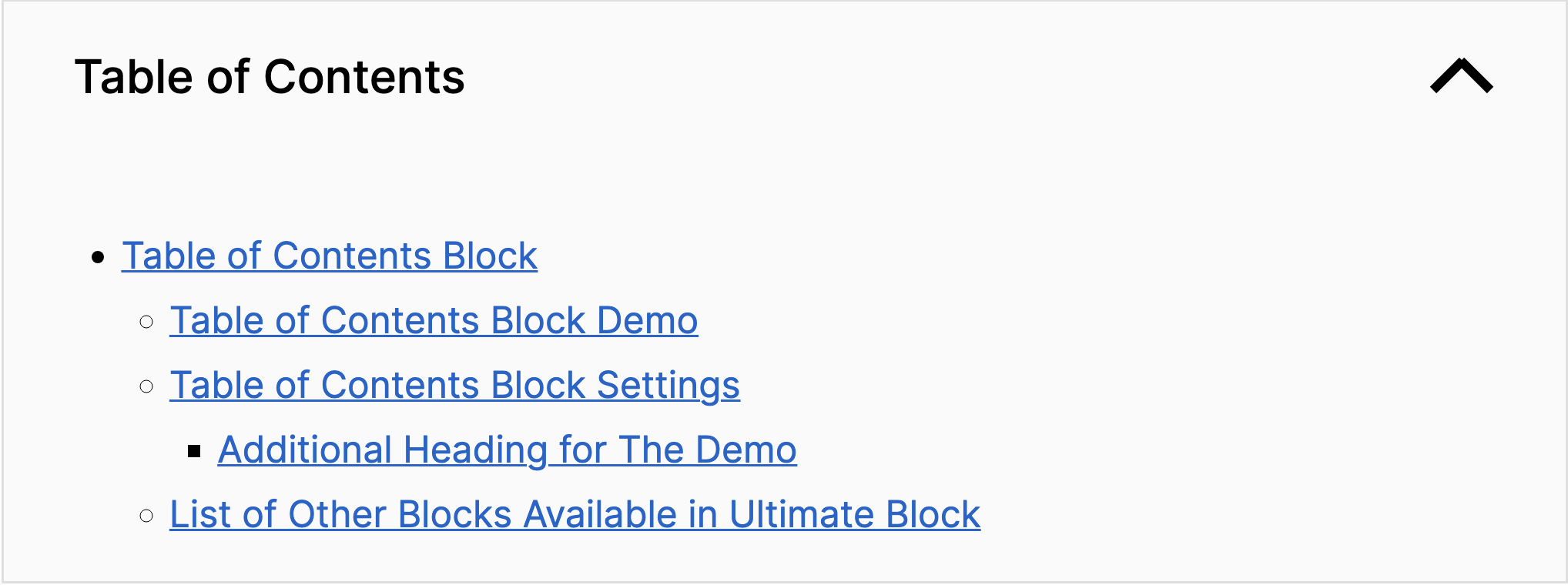Click the circle beside 'List of Other Blocks'
Screen dimensions: 1568x585
pyautogui.click(x=146, y=516)
